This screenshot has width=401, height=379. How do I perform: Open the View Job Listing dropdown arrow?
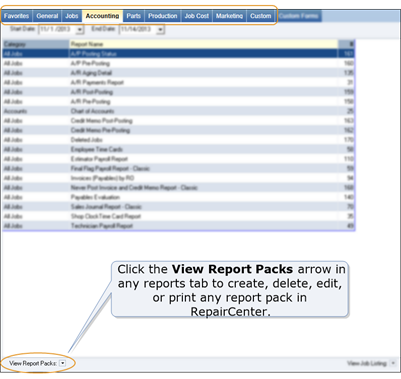393,363
